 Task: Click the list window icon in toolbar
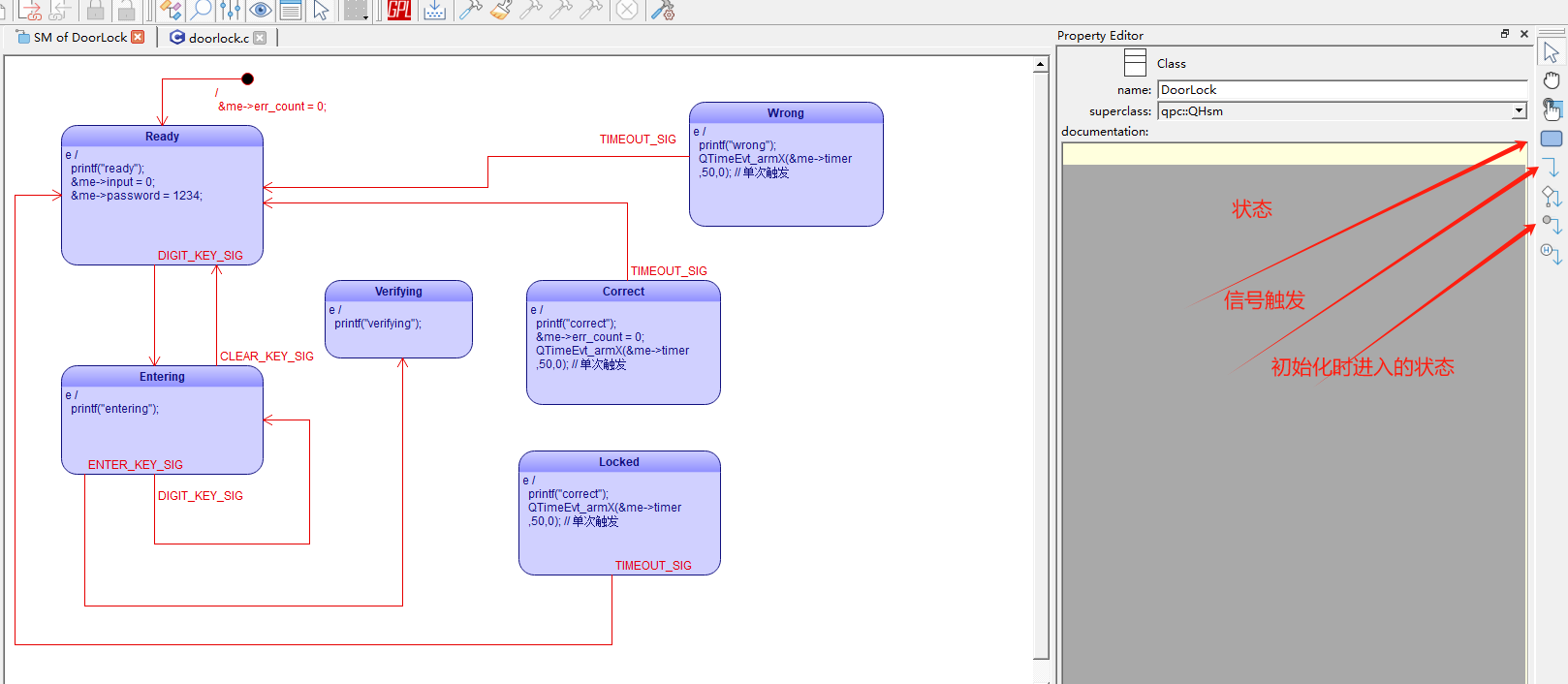(290, 11)
